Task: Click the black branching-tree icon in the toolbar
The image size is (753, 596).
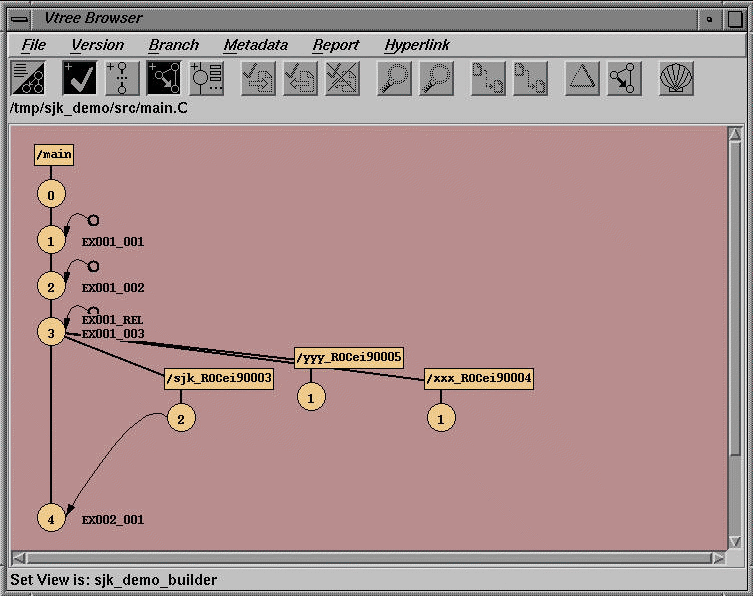Action: [163, 78]
